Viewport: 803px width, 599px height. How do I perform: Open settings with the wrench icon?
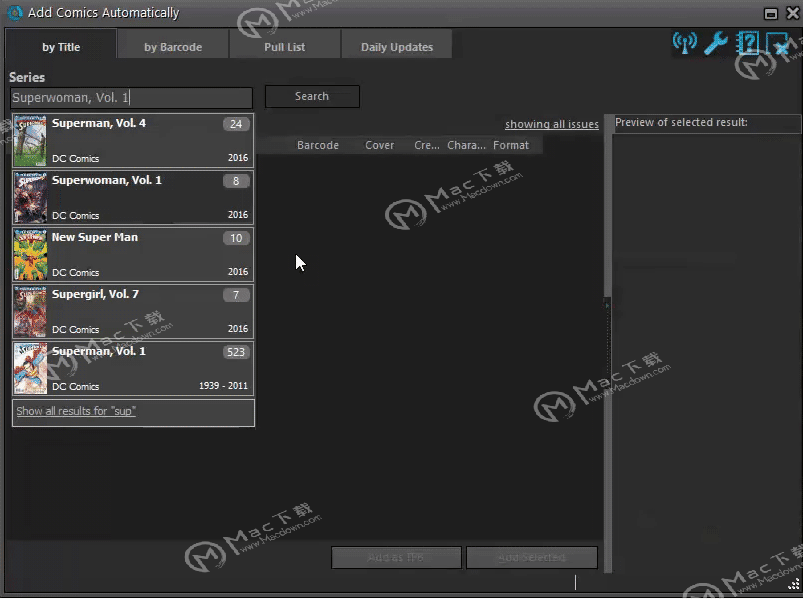click(x=716, y=44)
